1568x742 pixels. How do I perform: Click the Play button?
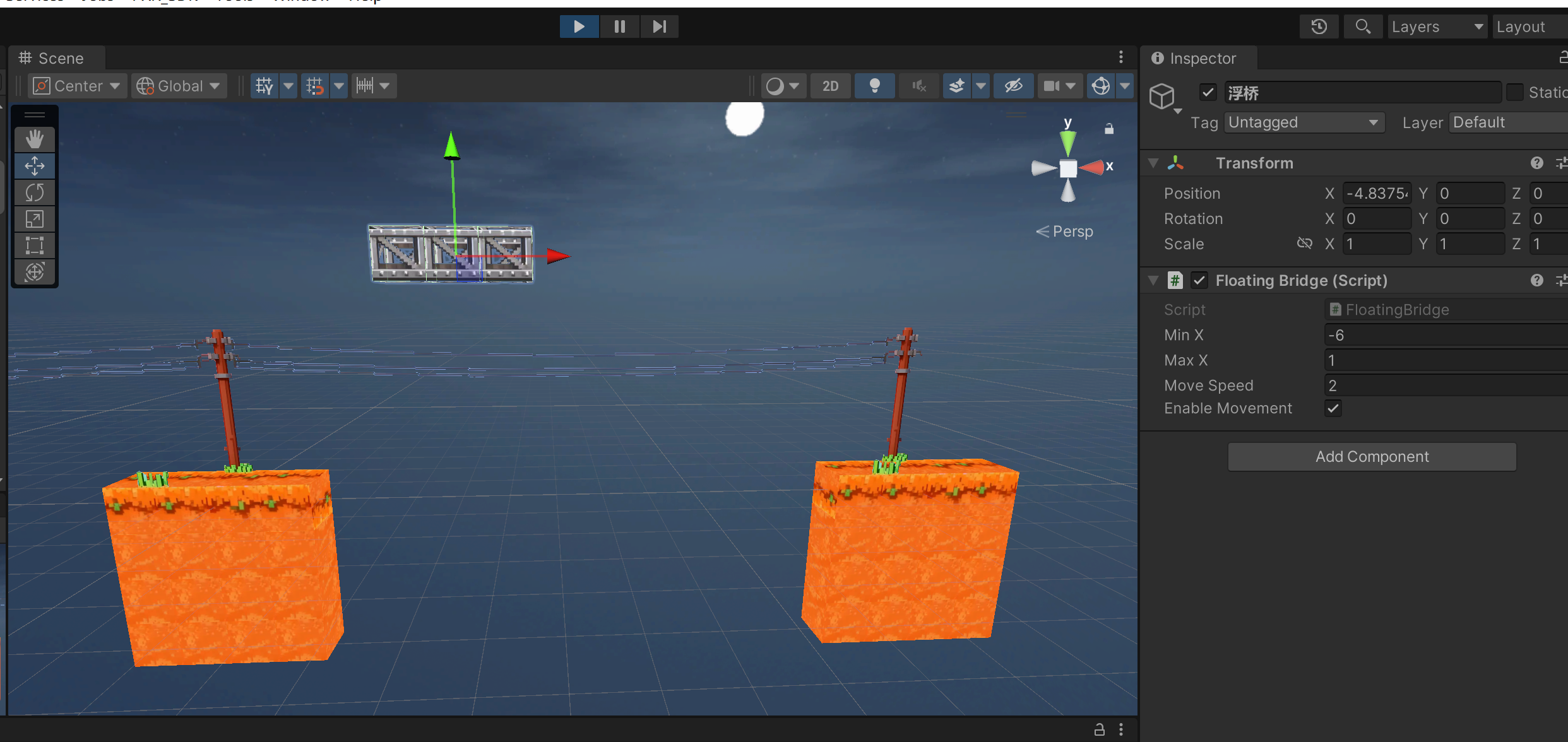coord(579,26)
